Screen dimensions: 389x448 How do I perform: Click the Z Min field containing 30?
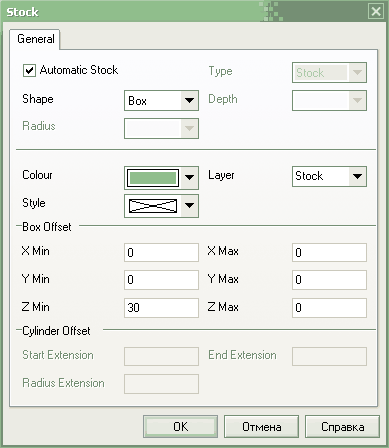[x=161, y=308]
